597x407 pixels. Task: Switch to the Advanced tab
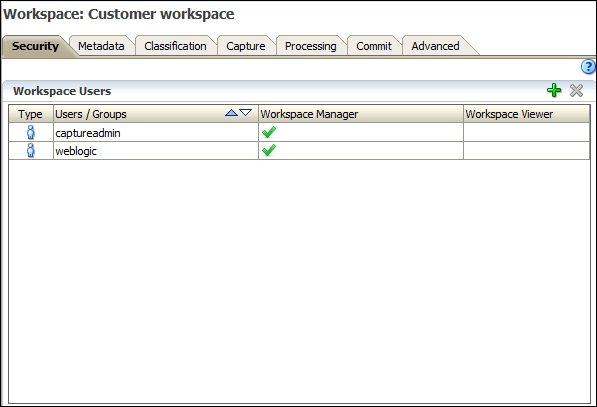pos(436,46)
